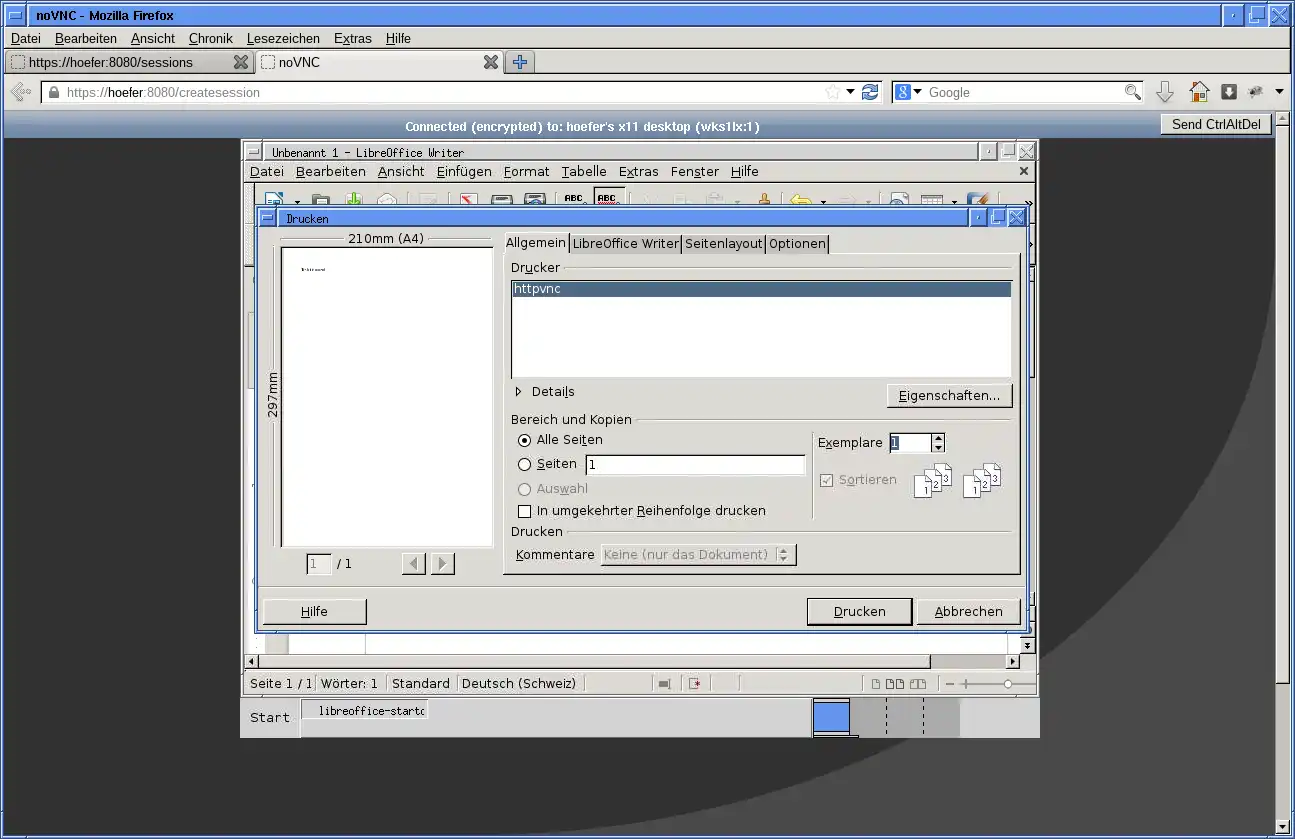Click the plus icon to open a new tab
1295x839 pixels.
coord(519,62)
